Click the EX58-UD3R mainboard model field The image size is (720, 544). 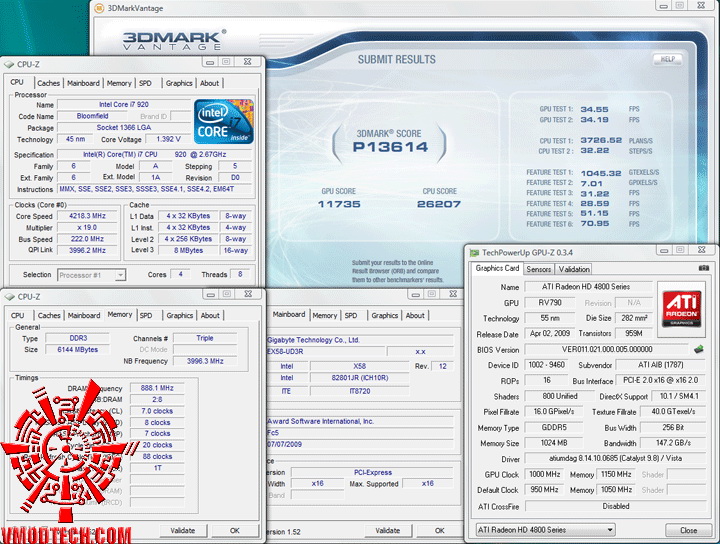coord(326,352)
